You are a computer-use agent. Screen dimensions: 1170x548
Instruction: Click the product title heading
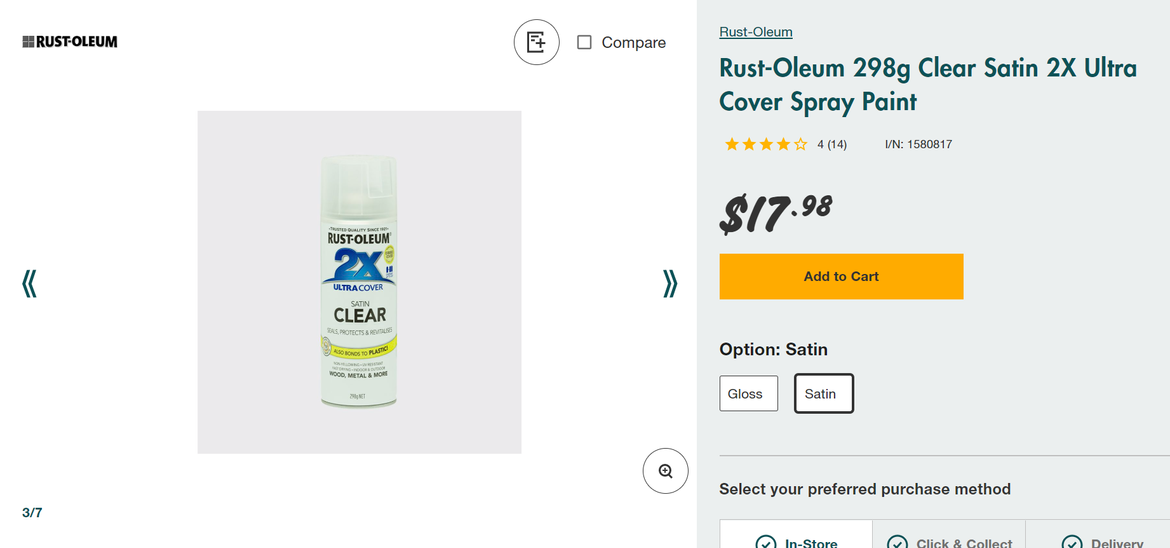pos(927,85)
